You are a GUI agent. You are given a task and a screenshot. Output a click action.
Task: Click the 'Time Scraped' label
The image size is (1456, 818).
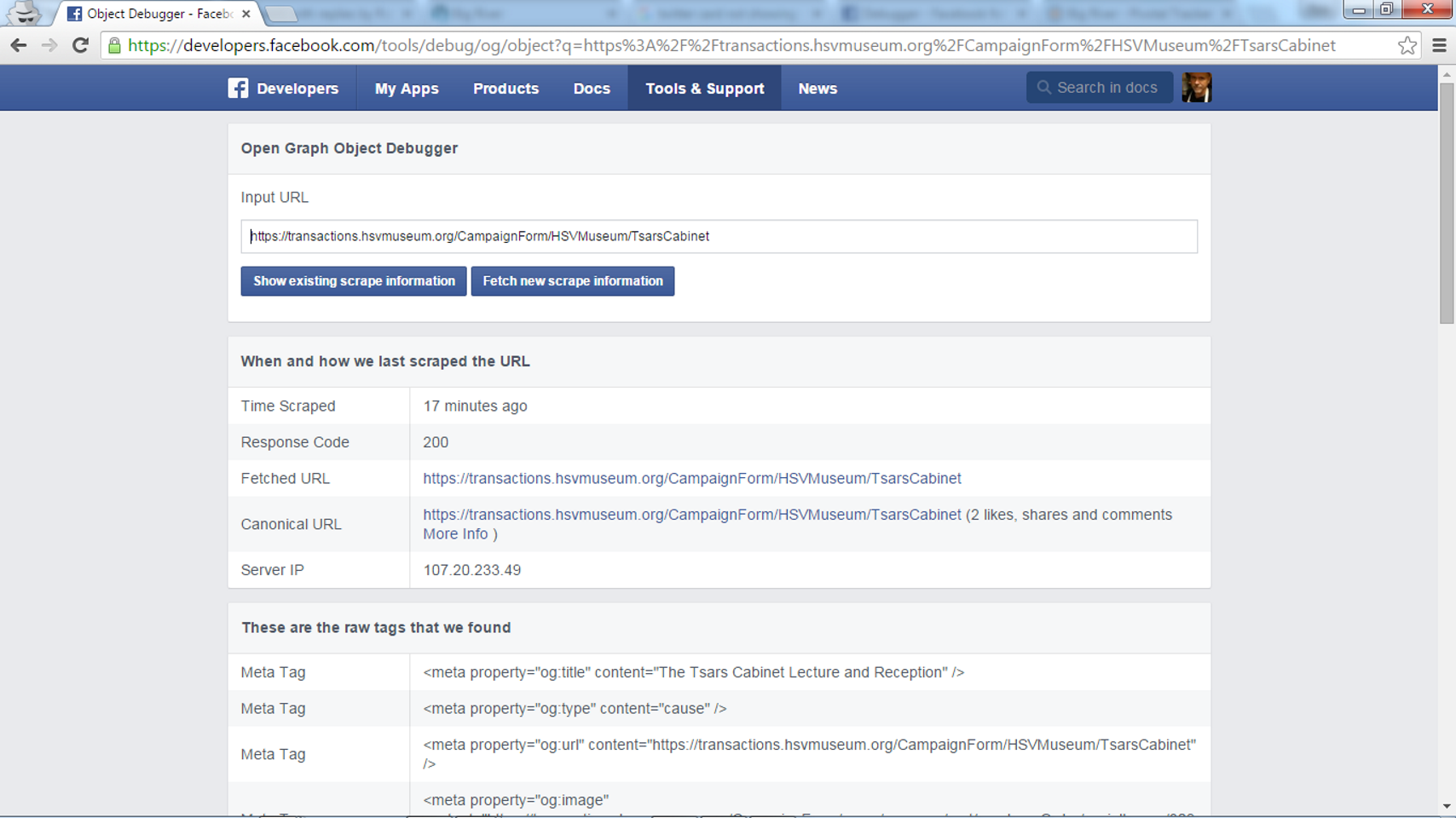288,406
